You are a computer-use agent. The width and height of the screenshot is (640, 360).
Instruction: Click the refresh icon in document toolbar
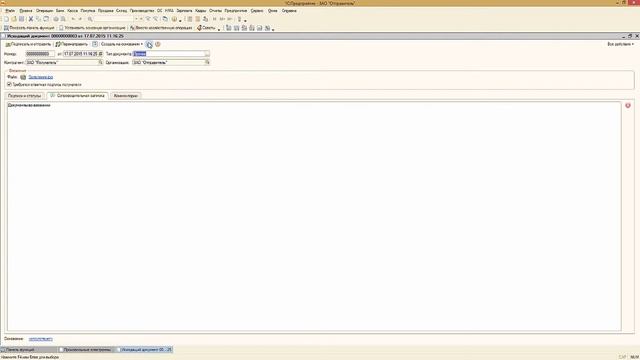click(x=149, y=44)
